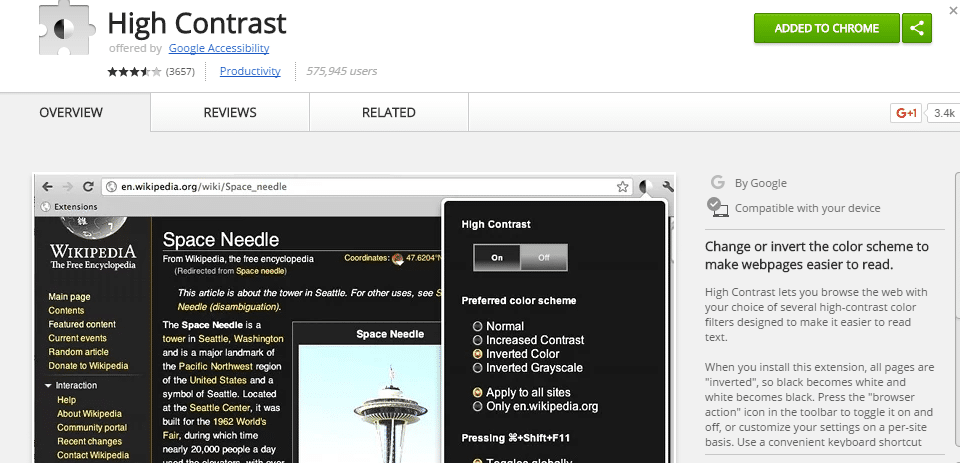
Task: Click the Featured content sidebar link
Action: [82, 325]
